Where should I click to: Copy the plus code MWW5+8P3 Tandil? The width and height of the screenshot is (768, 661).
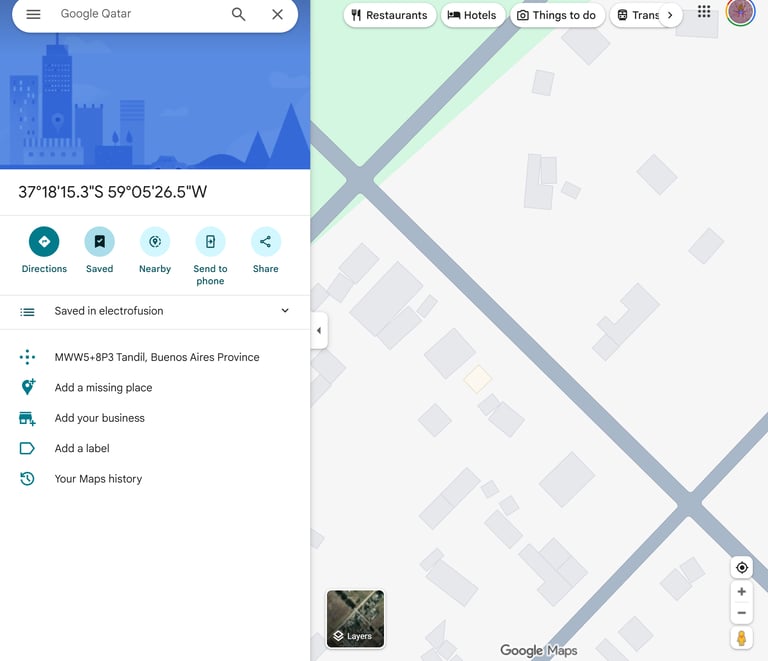157,357
